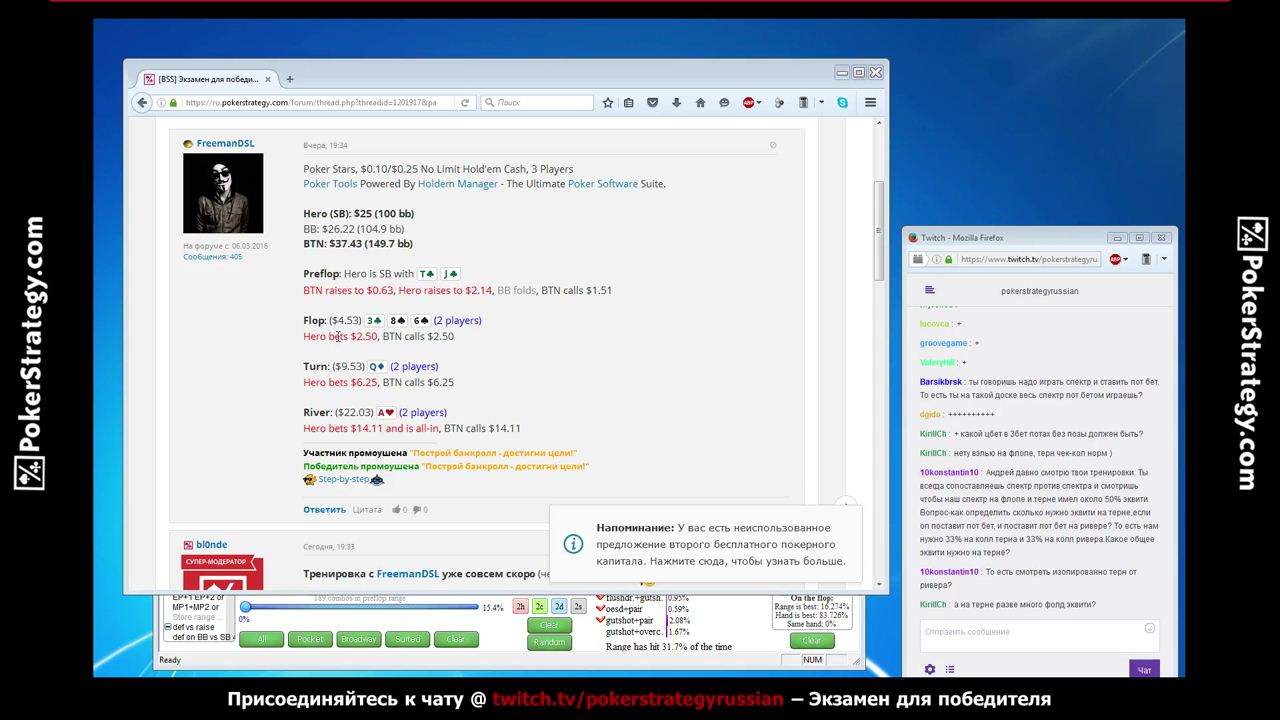This screenshot has width=1280, height=720.
Task: Open the downloads arrow icon
Action: 676,102
